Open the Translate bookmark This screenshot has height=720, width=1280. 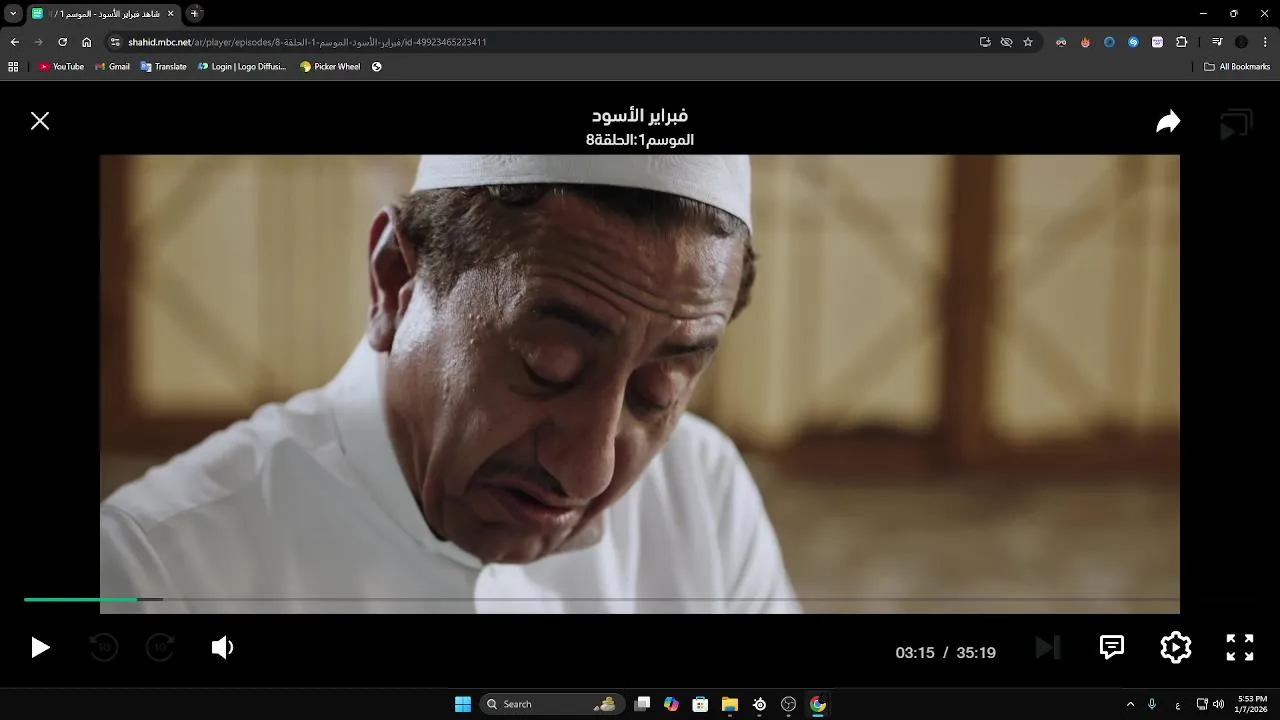(163, 67)
